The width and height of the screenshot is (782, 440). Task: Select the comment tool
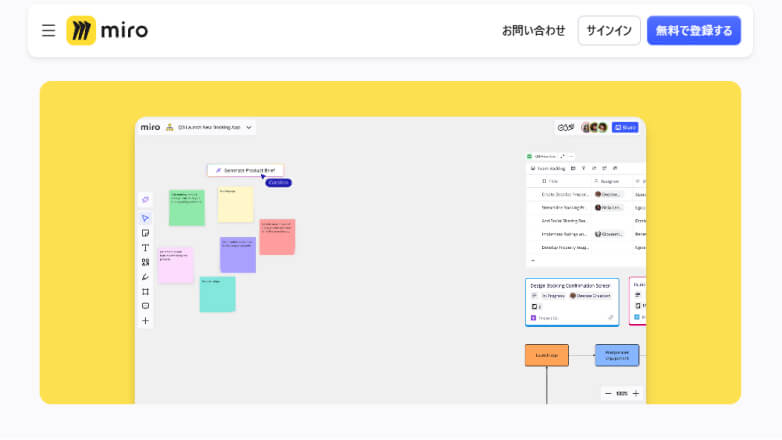145,306
